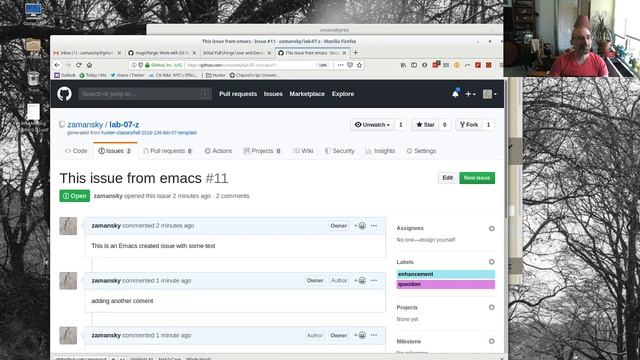This screenshot has width=640, height=360.
Task: Open the Home / Twitter bookmark
Action: pos(128,75)
